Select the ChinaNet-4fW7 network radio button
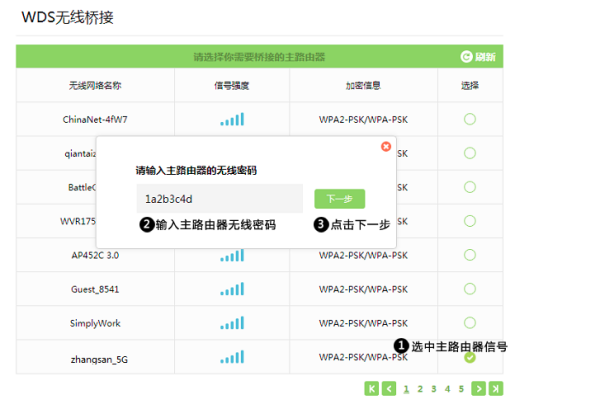600x409 pixels. (x=469, y=120)
